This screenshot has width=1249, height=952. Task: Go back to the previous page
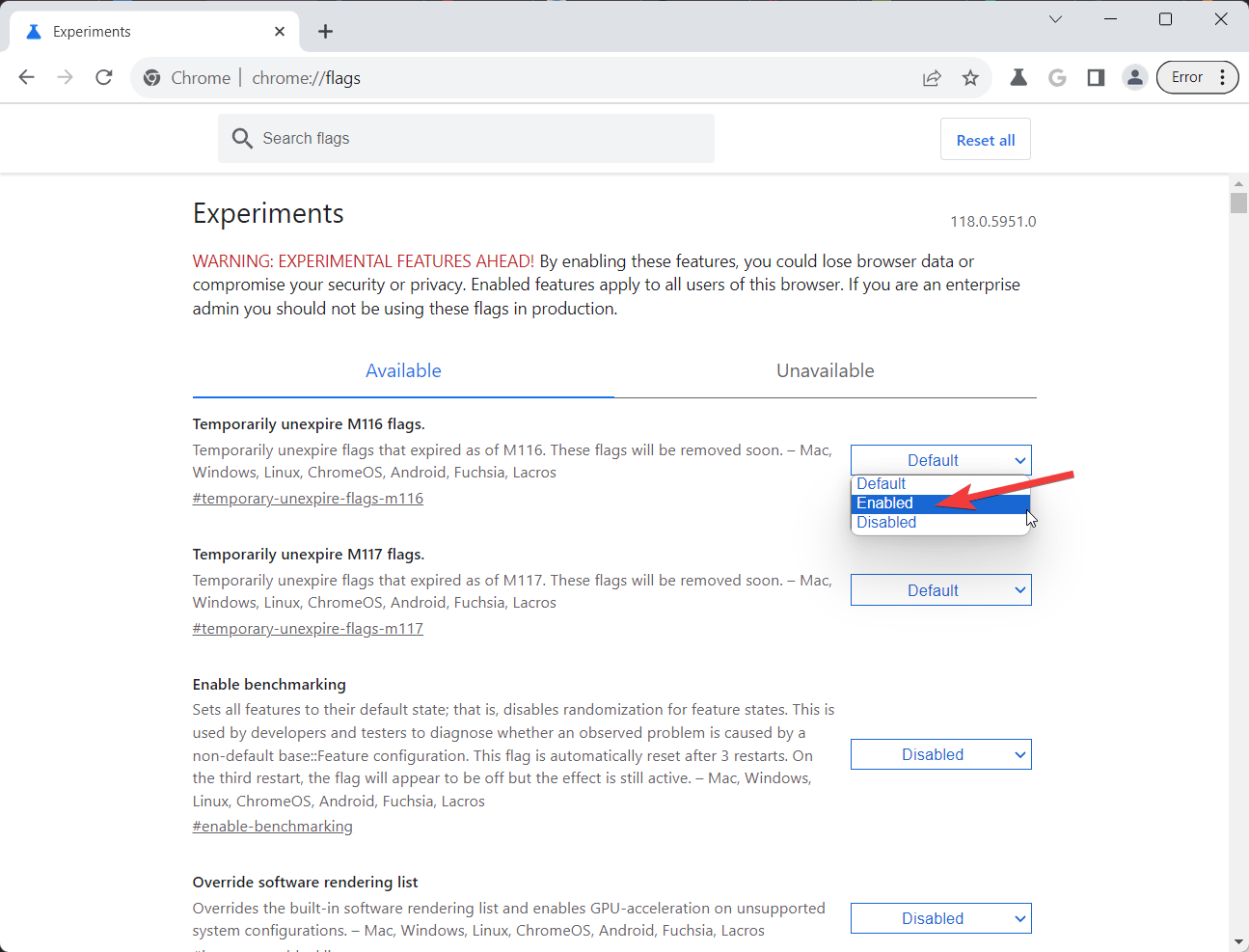(27, 77)
